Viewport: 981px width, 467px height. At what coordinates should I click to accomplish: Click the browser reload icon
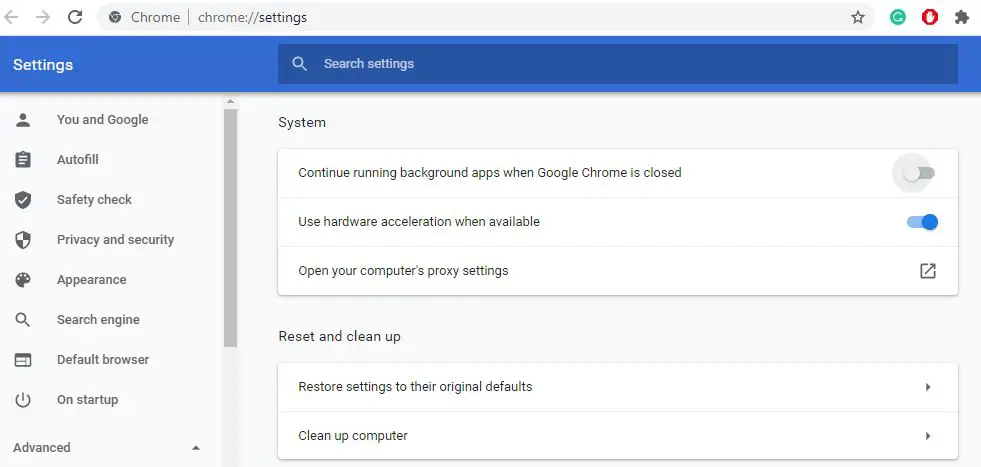tap(75, 18)
